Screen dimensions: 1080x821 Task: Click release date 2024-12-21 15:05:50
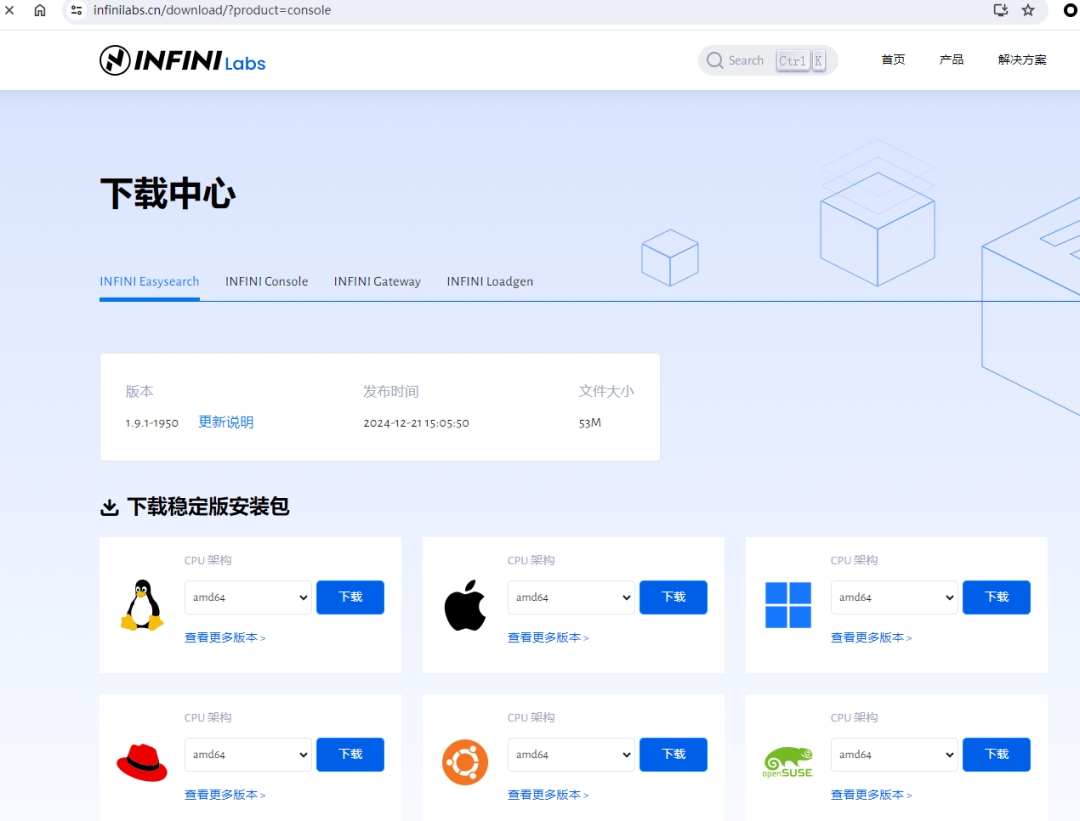(x=416, y=423)
